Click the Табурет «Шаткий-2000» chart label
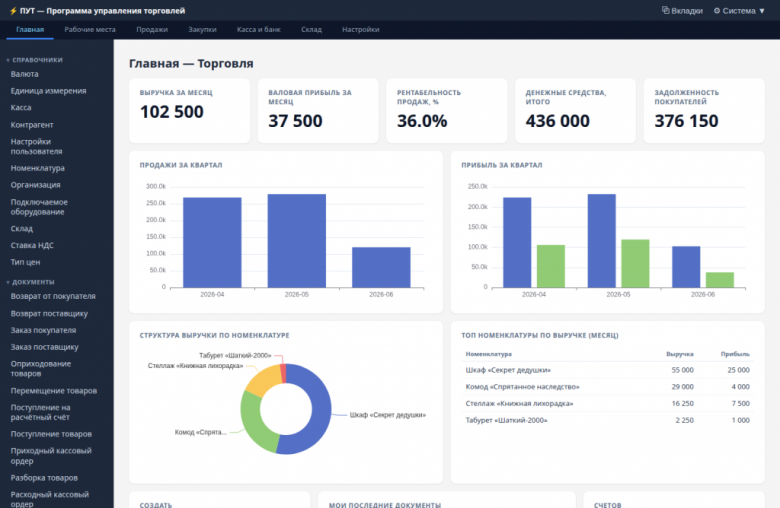Screen dimensions: 780x508 pyautogui.click(x=235, y=356)
